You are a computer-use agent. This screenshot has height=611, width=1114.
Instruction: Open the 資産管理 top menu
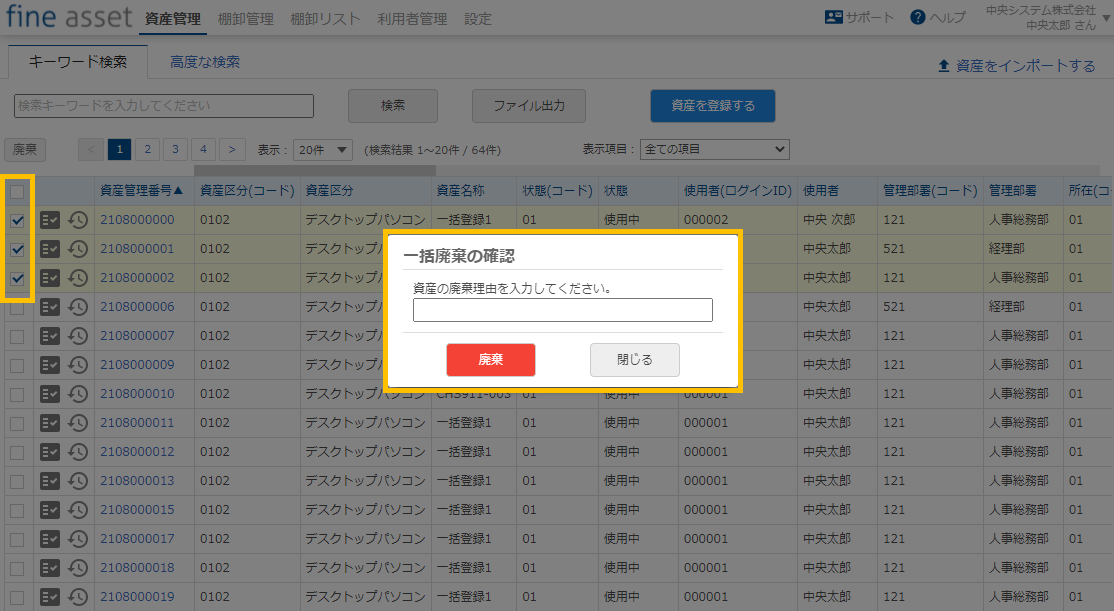click(173, 18)
